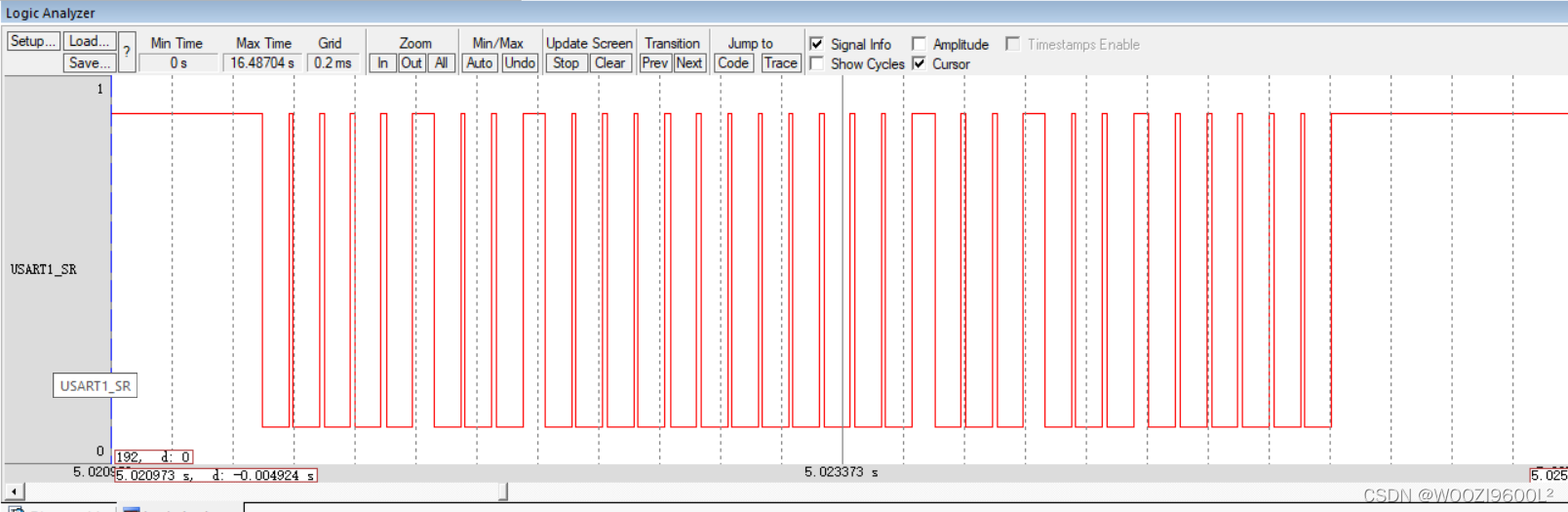Image resolution: width=1568 pixels, height=512 pixels.
Task: Toggle the Signal Info checkbox
Action: click(x=817, y=44)
